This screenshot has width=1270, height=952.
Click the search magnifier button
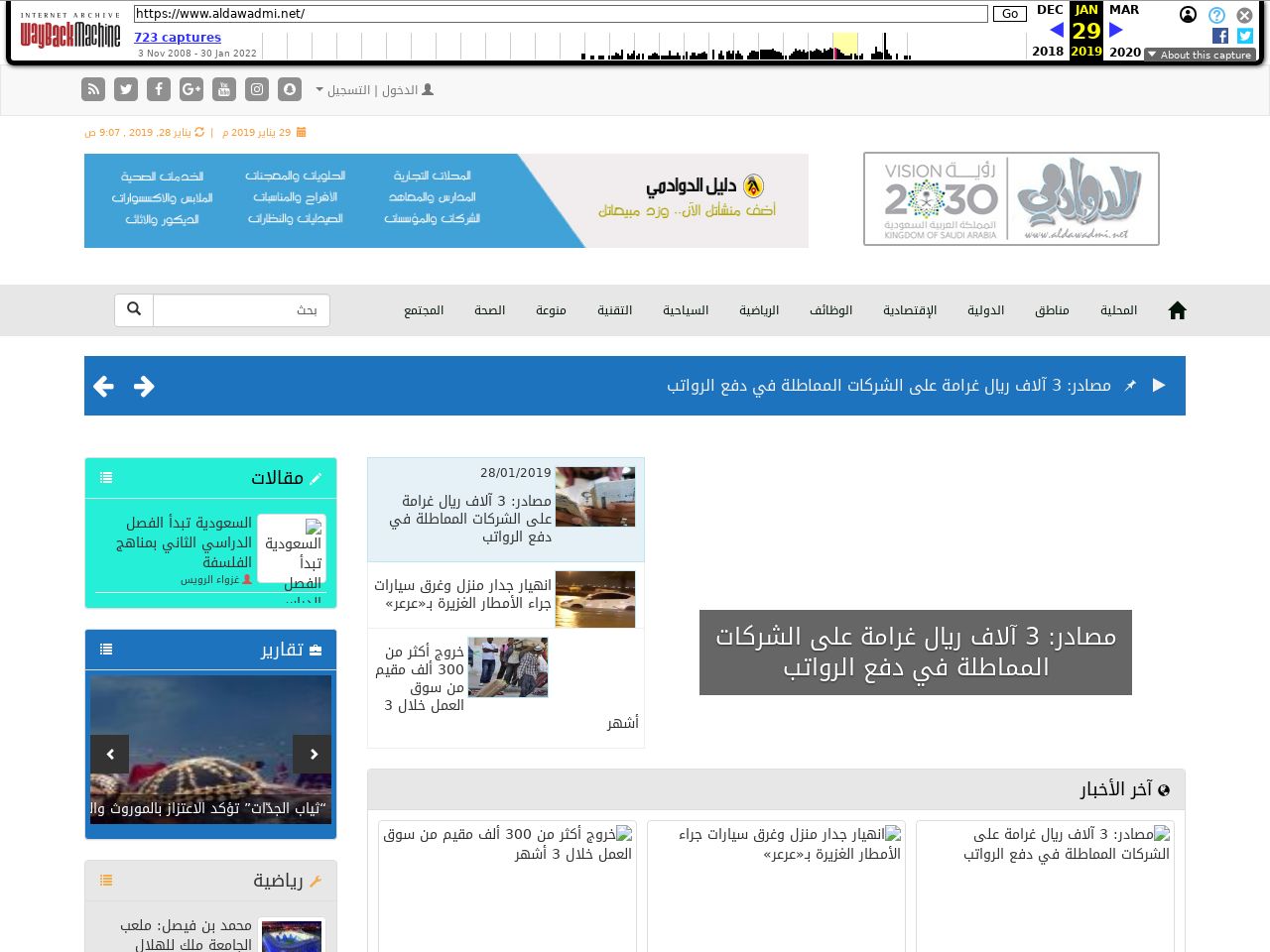[134, 309]
